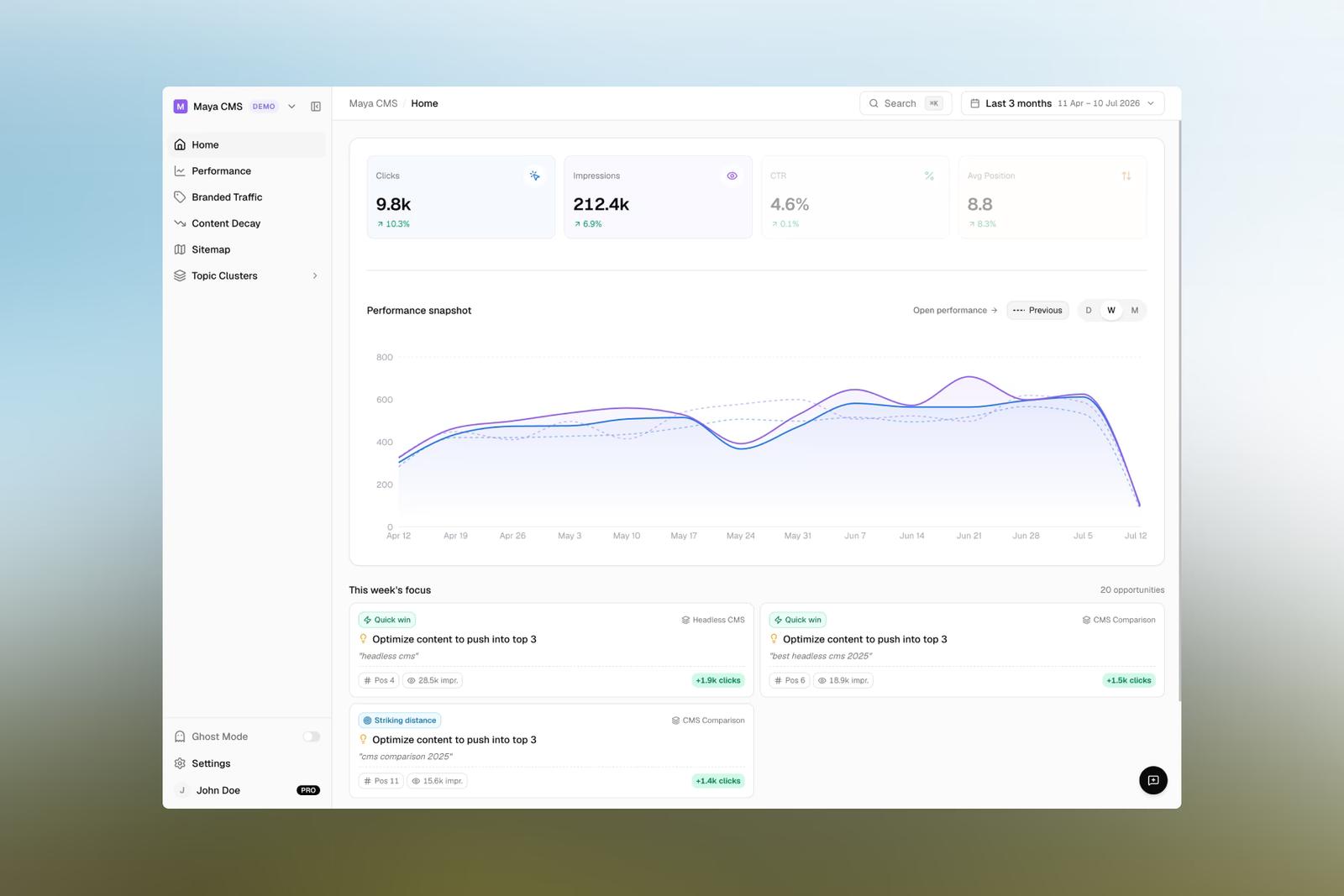Click the calendar icon in date range
The image size is (1344, 896).
[975, 103]
